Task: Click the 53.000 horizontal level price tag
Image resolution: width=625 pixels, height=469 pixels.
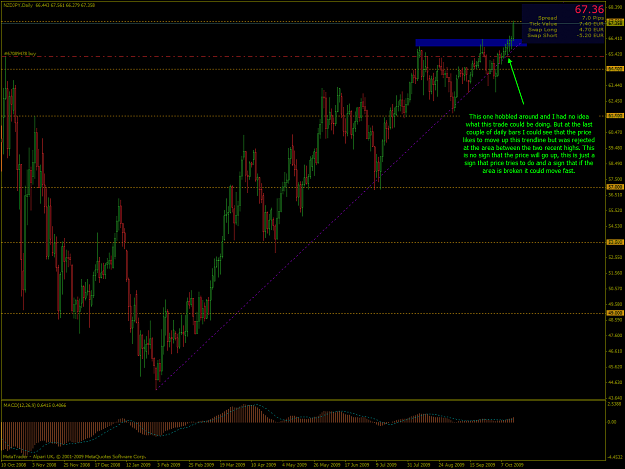Action: click(x=615, y=242)
